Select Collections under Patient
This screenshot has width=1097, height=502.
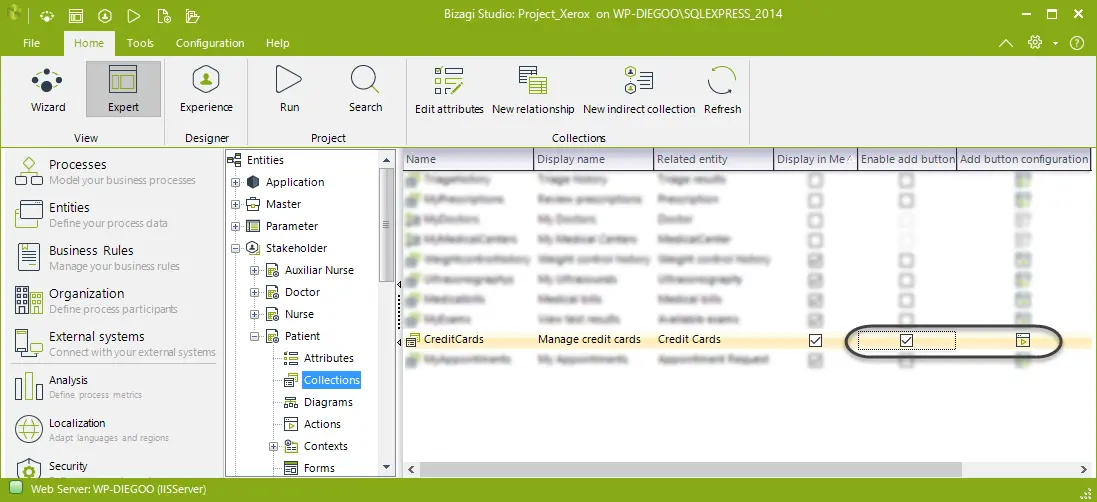(x=332, y=380)
